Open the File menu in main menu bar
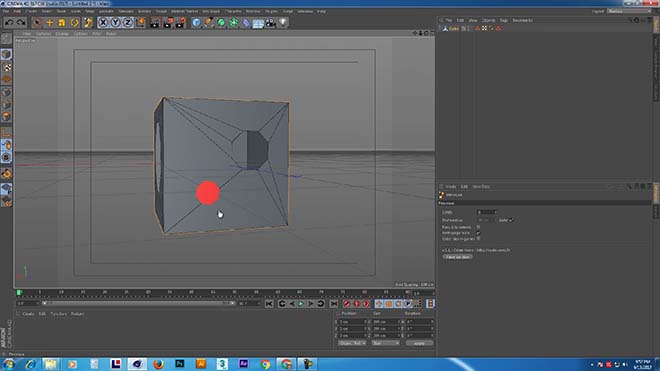The width and height of the screenshot is (660, 371). (6, 11)
